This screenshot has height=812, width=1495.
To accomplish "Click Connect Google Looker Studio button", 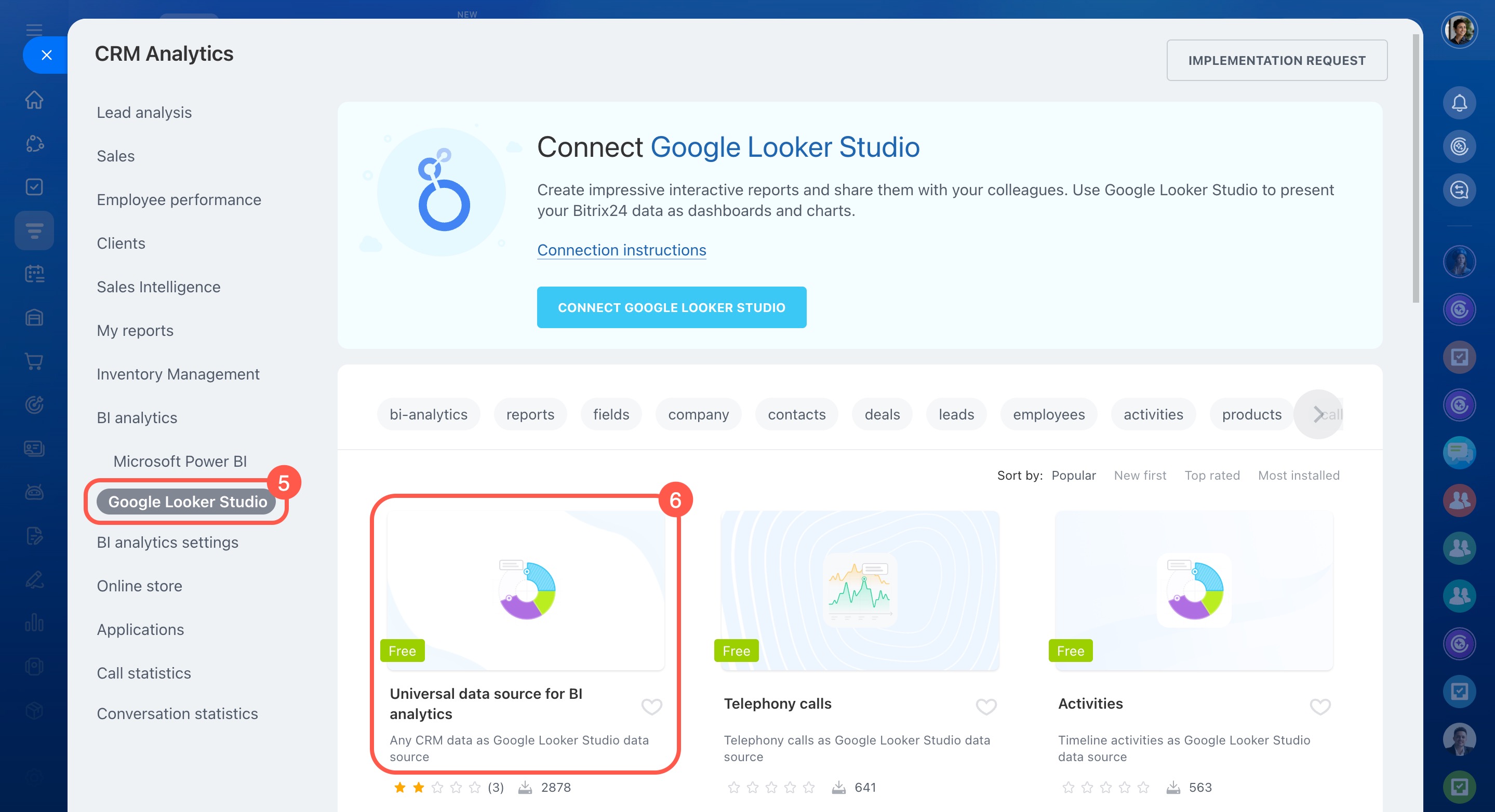I will click(671, 307).
